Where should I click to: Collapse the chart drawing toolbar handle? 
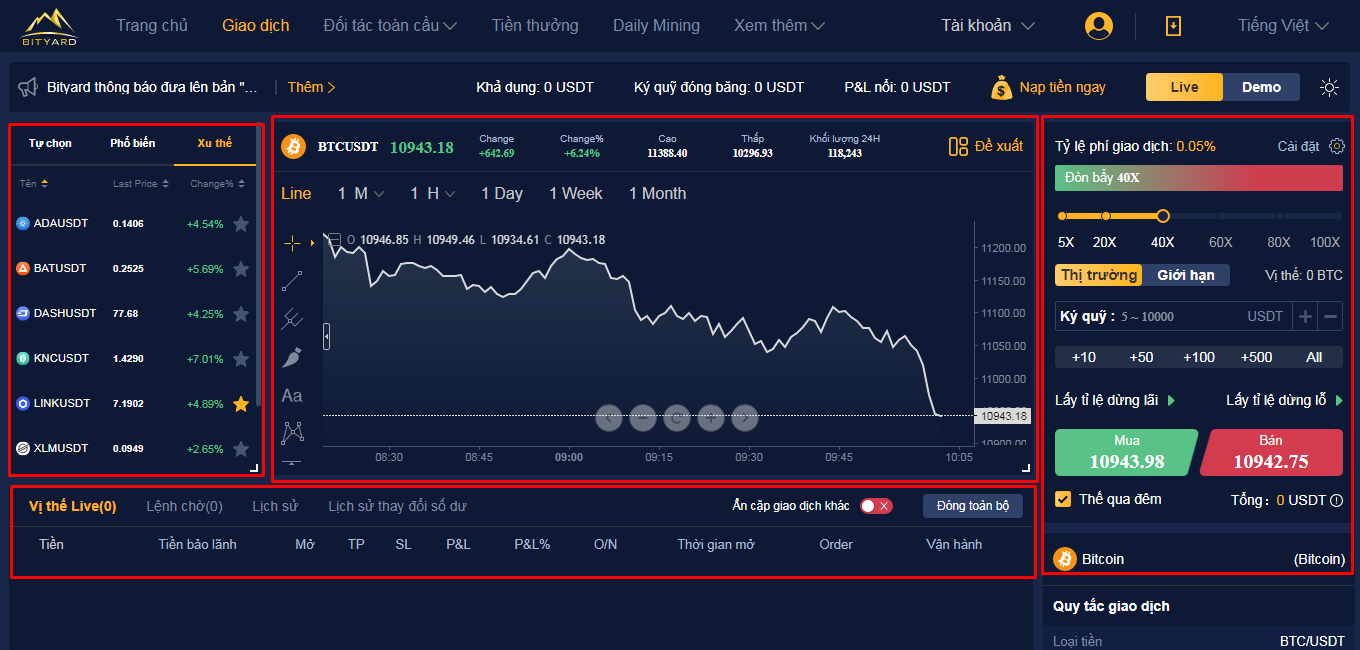click(326, 337)
